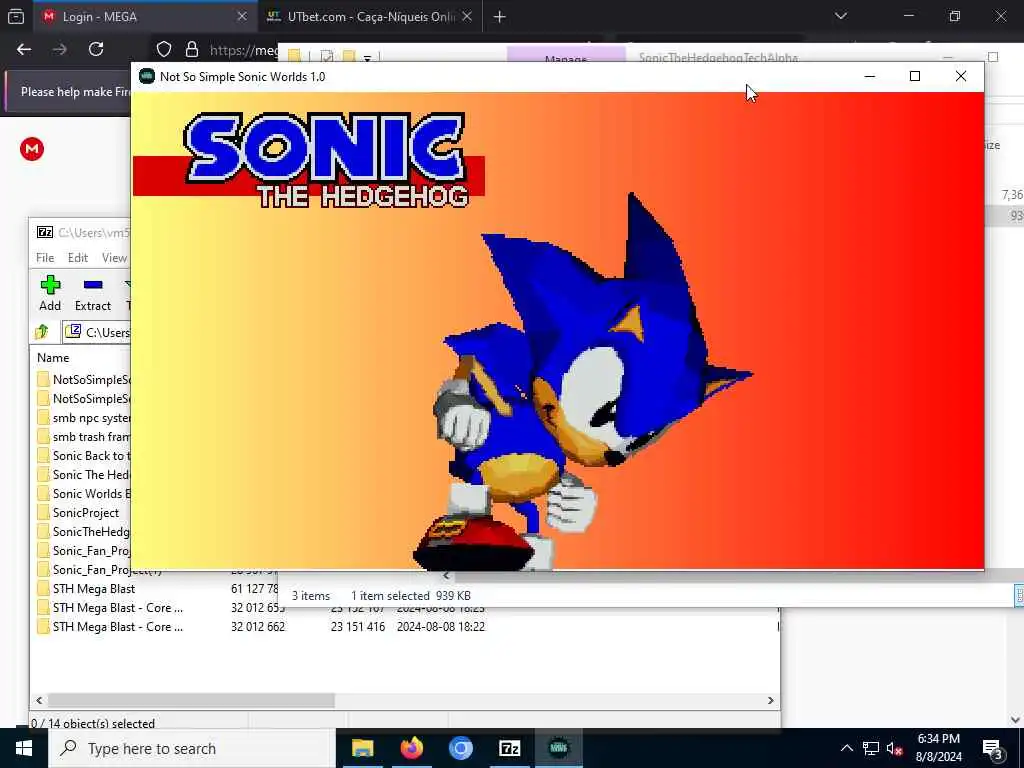The width and height of the screenshot is (1024, 768).
Task: Open a new Firefox tab
Action: 500,17
